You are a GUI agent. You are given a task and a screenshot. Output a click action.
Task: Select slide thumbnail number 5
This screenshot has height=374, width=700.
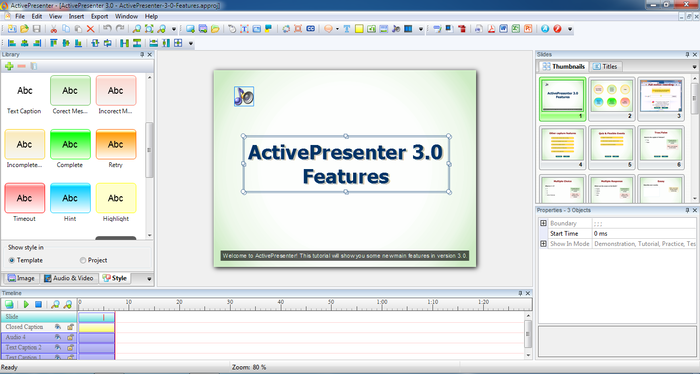pyautogui.click(x=612, y=148)
